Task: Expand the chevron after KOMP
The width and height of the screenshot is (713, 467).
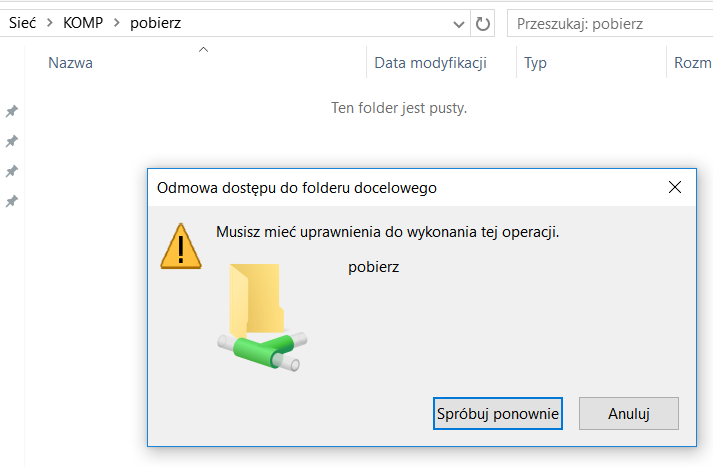Action: (x=117, y=22)
